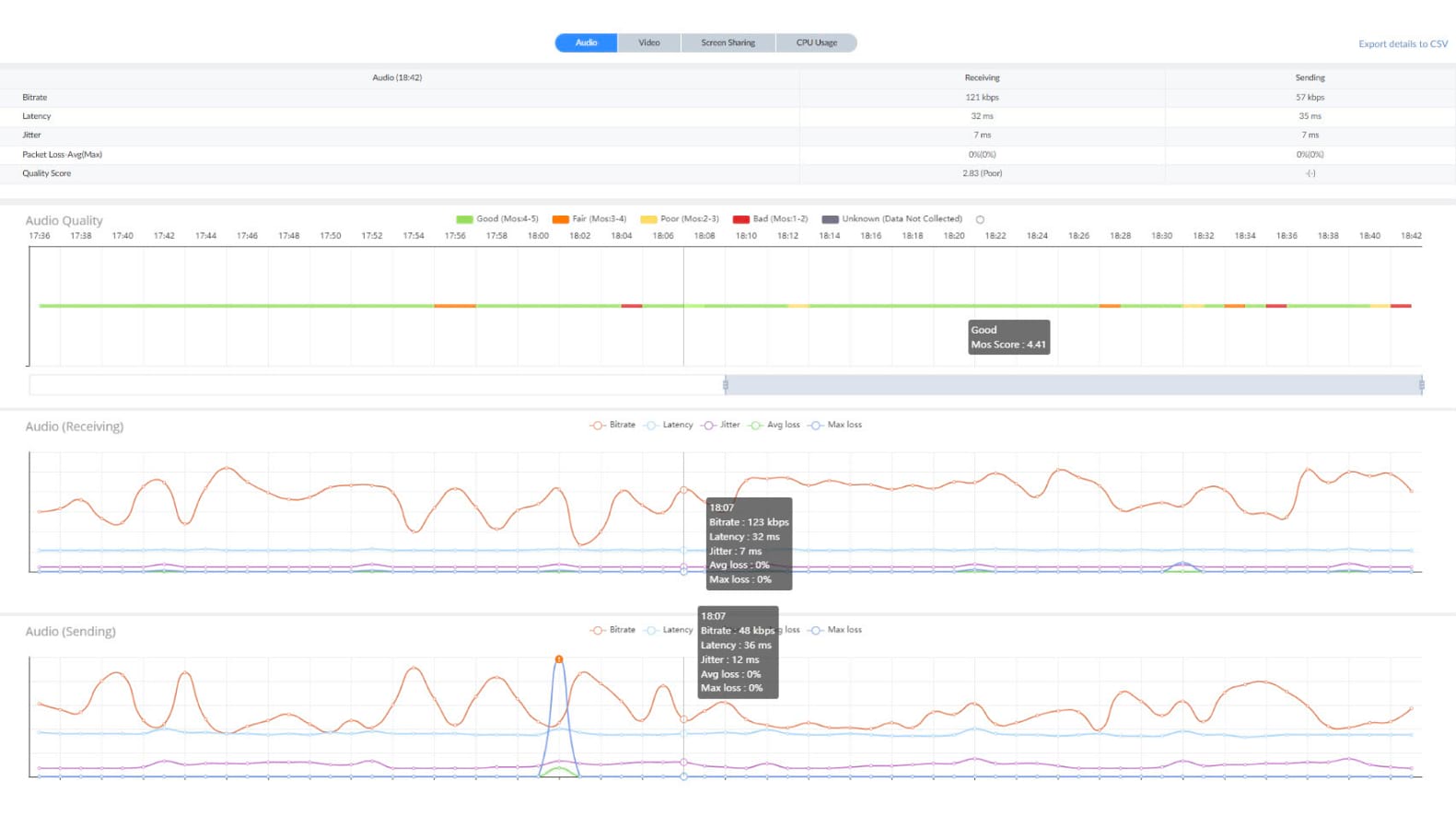Toggle Max loss legend in Audio (Receiving)

tap(816, 426)
